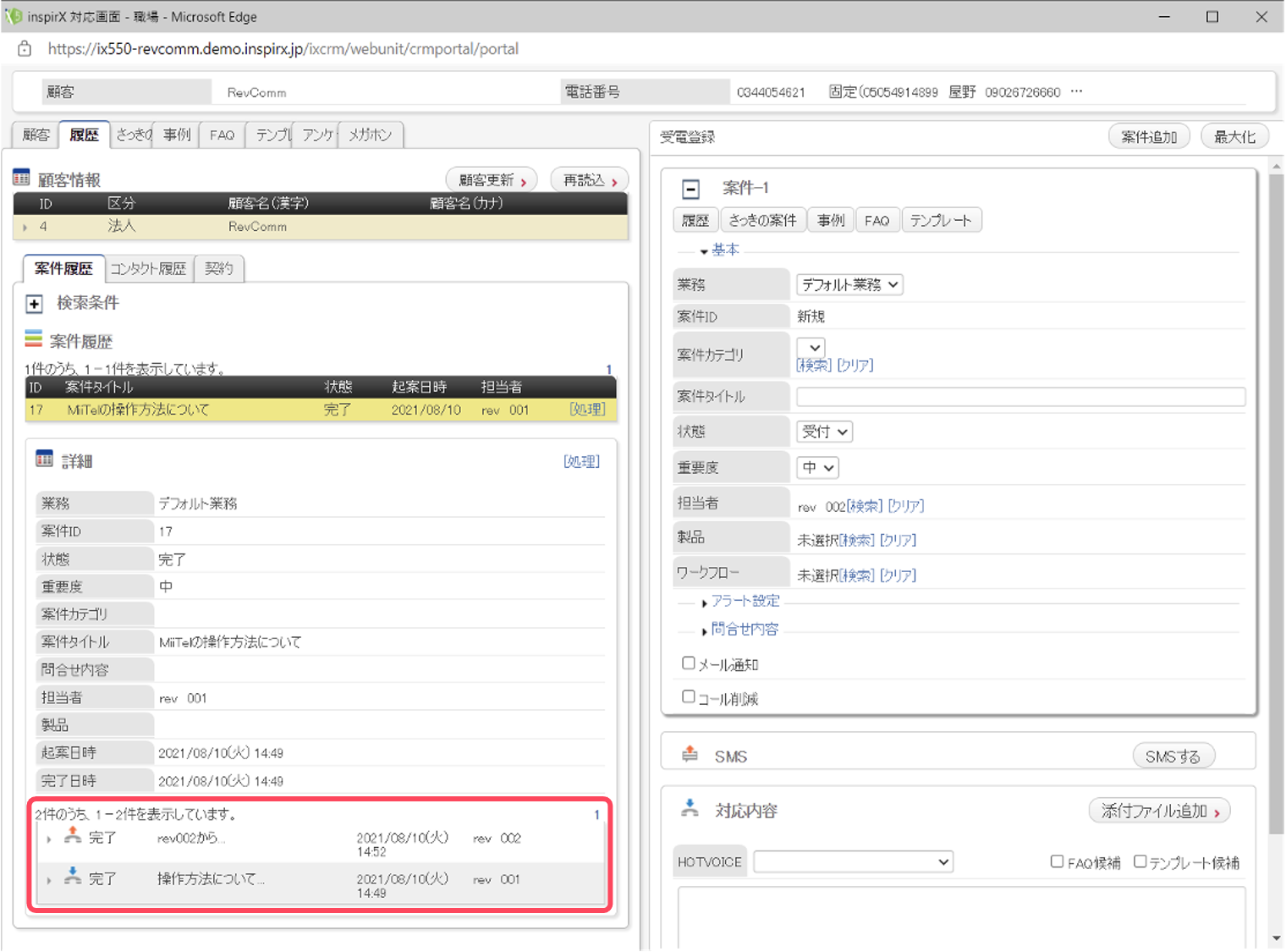Image resolution: width=1286 pixels, height=952 pixels.
Task: Expand the 検索条件 plus icon
Action: [35, 303]
